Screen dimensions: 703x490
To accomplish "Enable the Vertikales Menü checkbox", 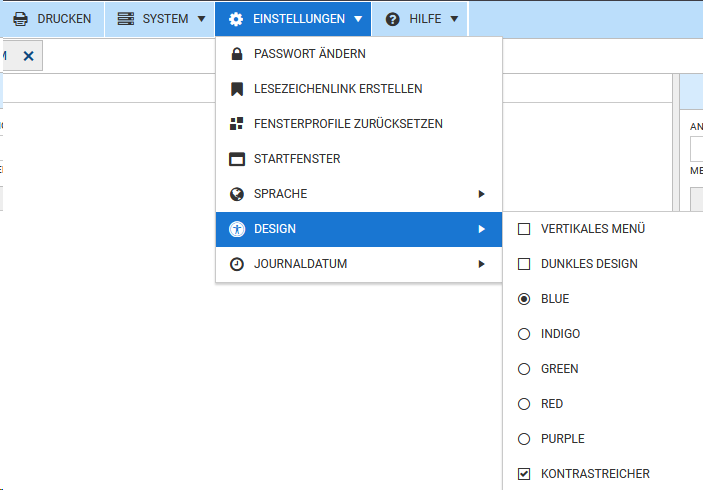I will click(524, 229).
